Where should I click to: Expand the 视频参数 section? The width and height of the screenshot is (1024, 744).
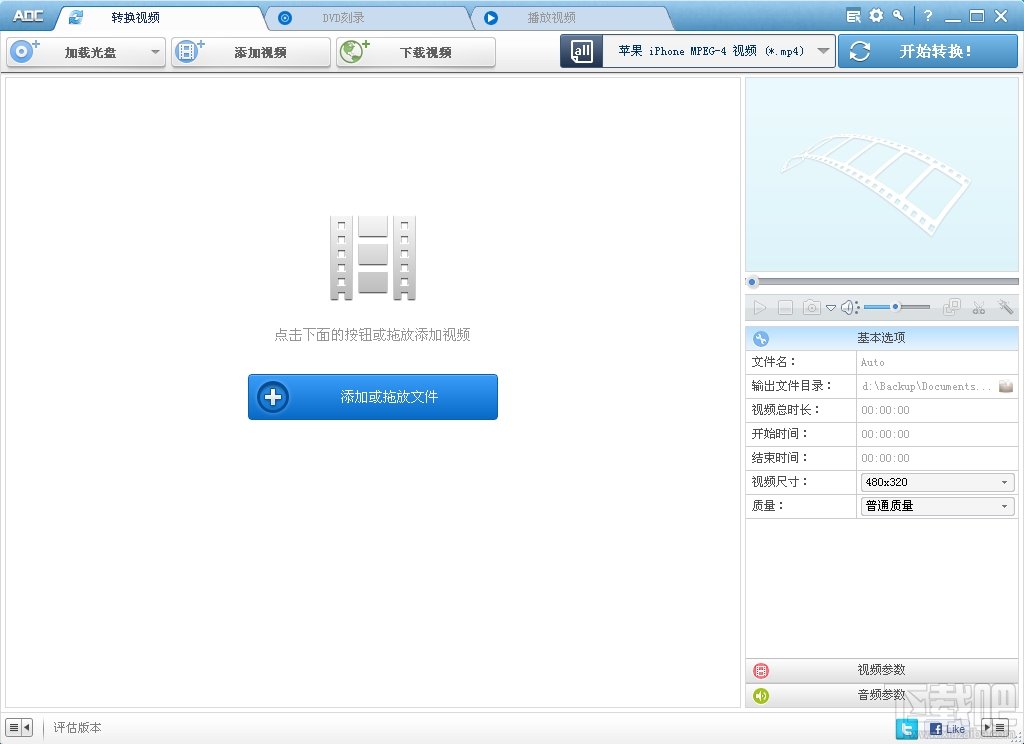pyautogui.click(x=882, y=670)
